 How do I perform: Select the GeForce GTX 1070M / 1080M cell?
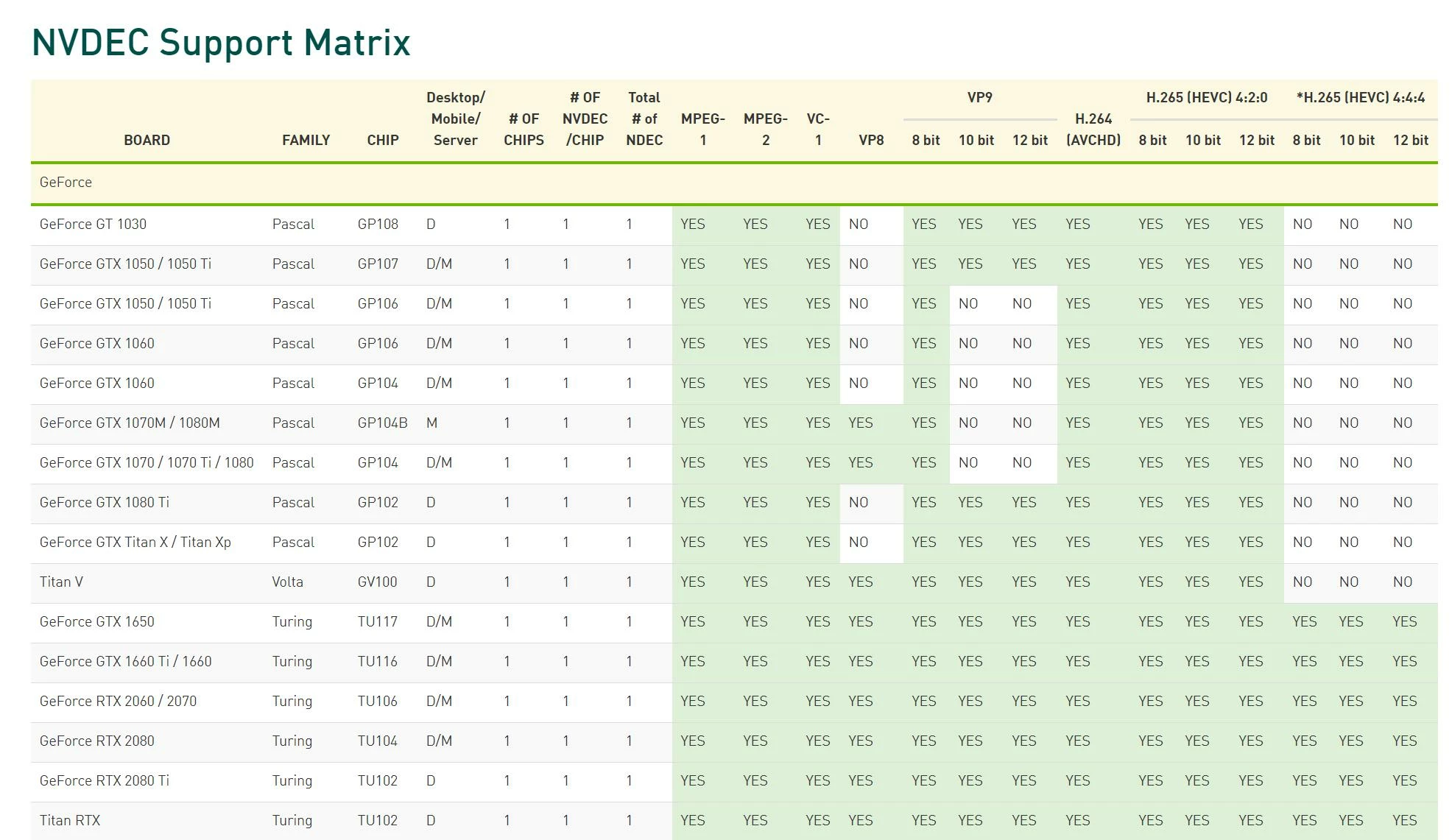[130, 423]
